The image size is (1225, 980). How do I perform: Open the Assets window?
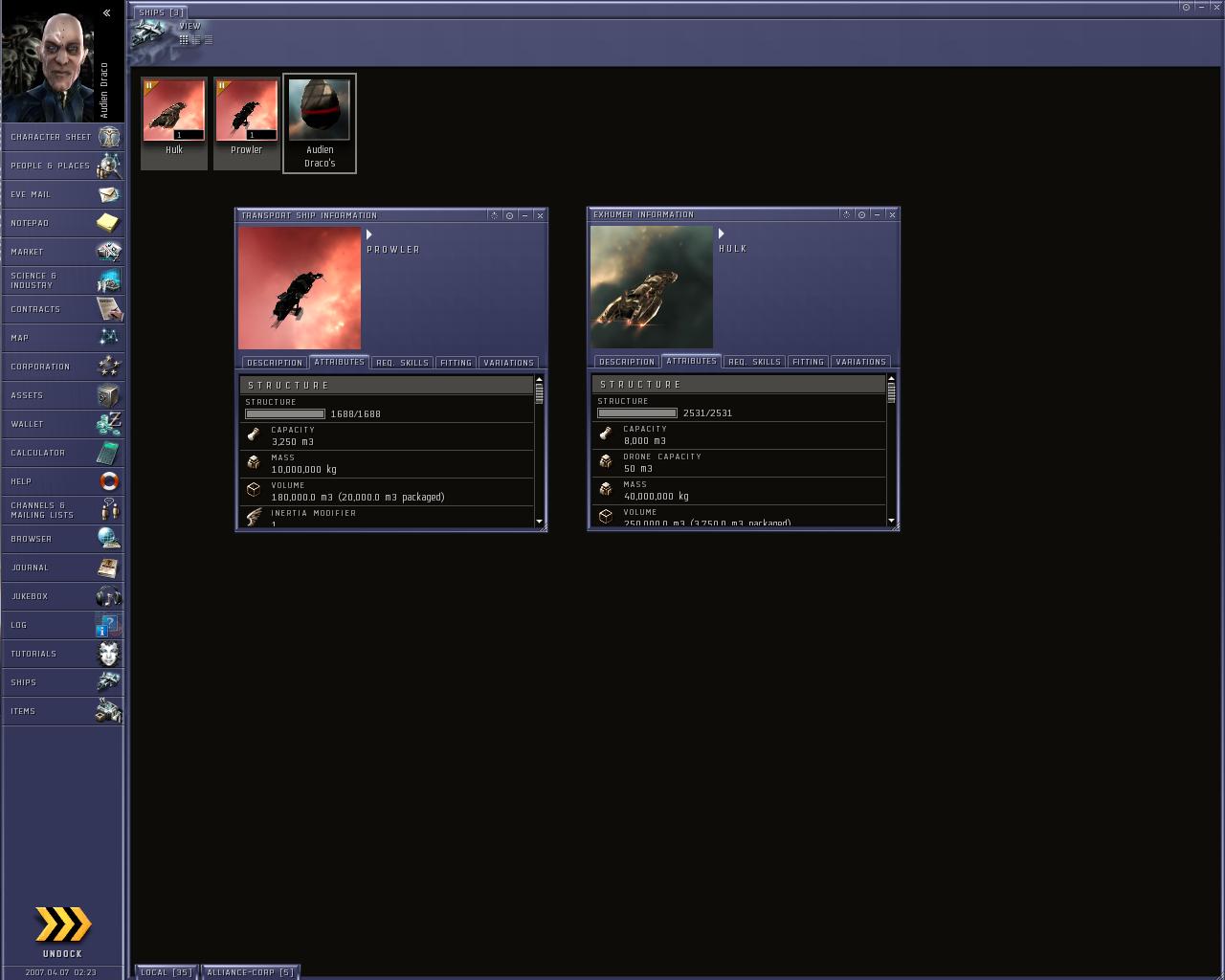pyautogui.click(x=62, y=395)
